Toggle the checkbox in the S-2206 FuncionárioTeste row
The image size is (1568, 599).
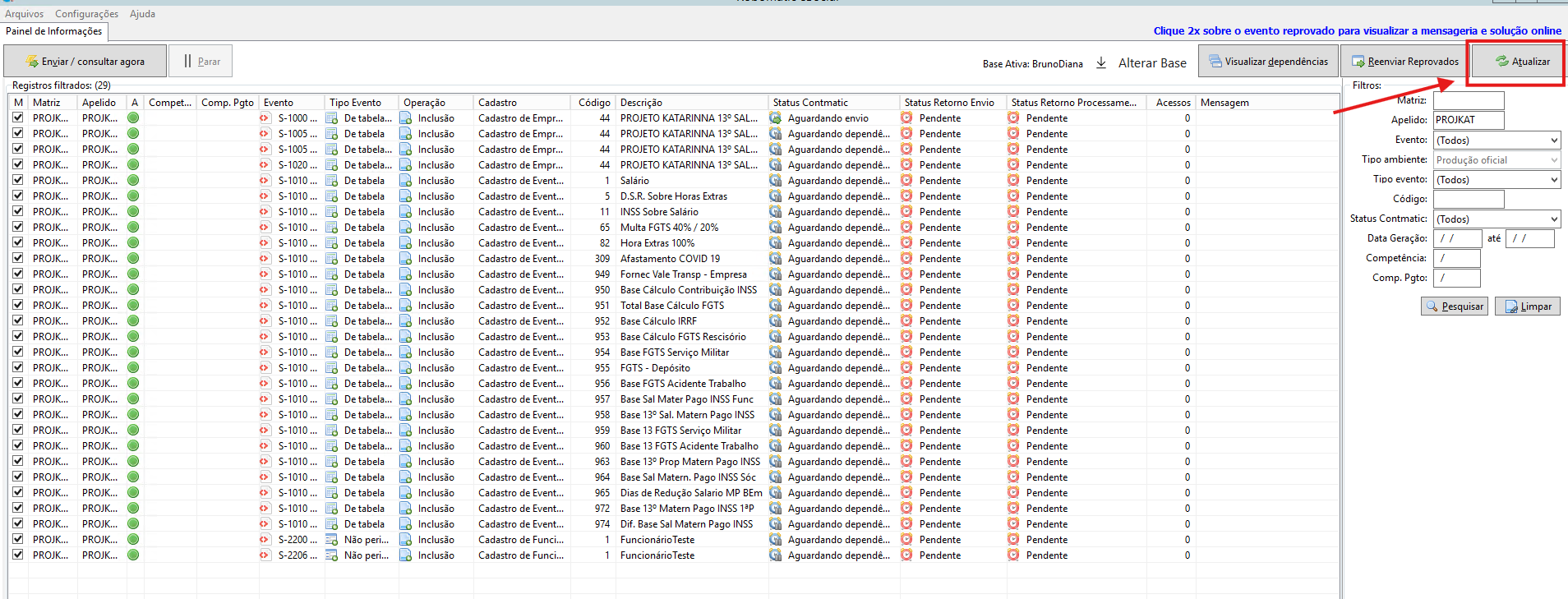coord(18,555)
